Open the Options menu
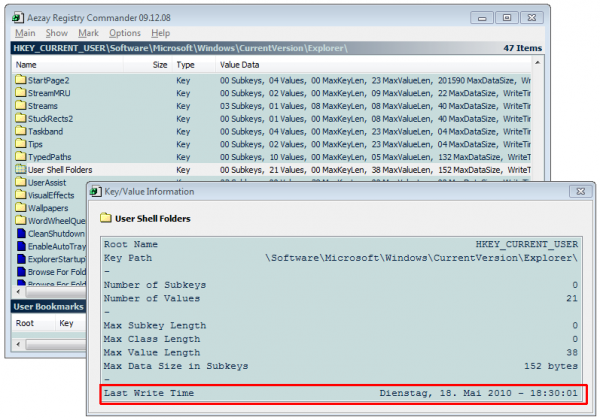600x420 pixels. [x=125, y=33]
